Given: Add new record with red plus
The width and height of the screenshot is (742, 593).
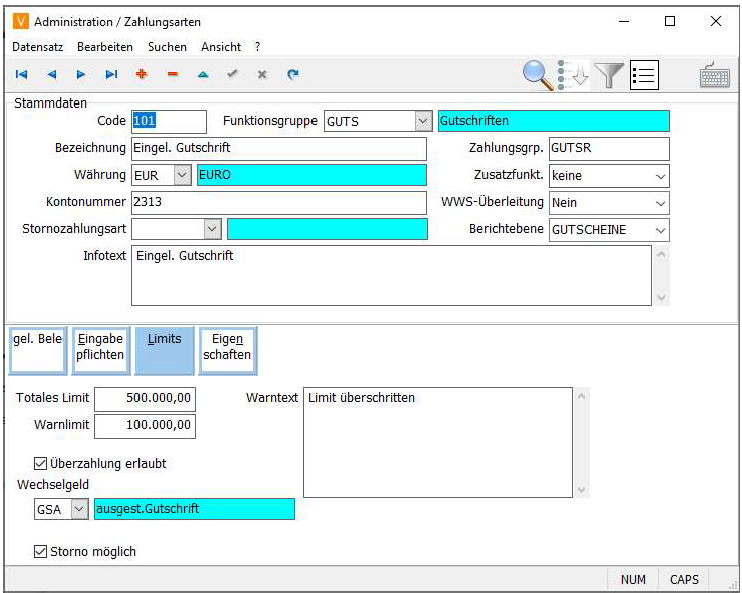Looking at the screenshot, I should (x=141, y=74).
